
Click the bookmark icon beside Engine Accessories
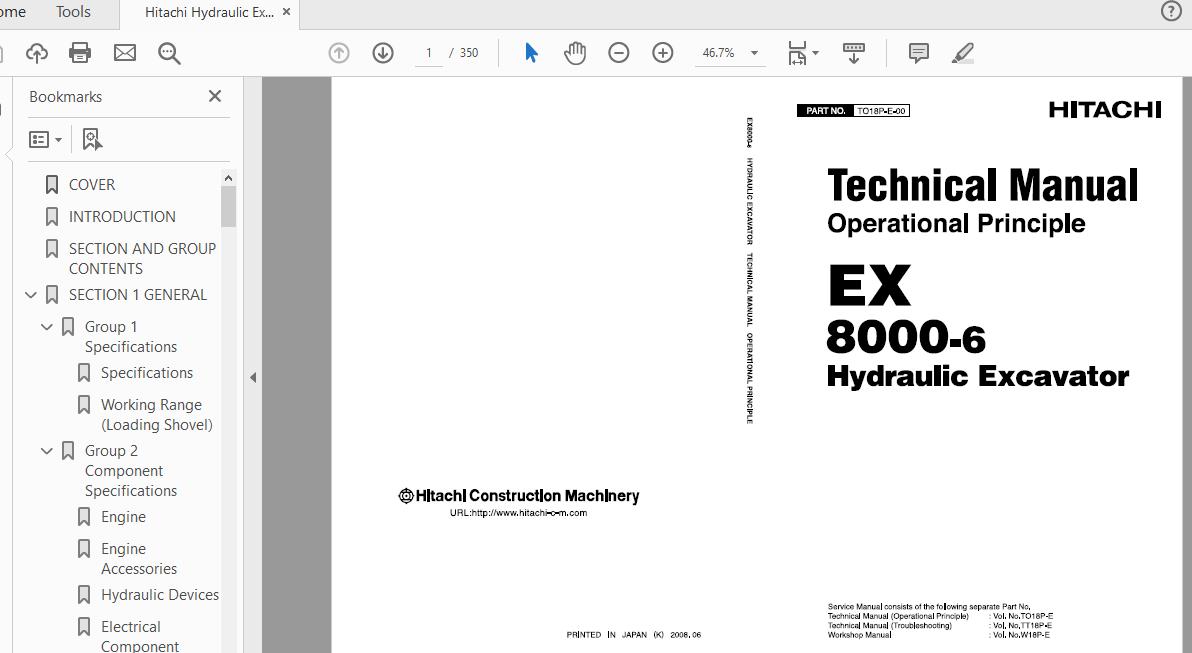pos(84,549)
